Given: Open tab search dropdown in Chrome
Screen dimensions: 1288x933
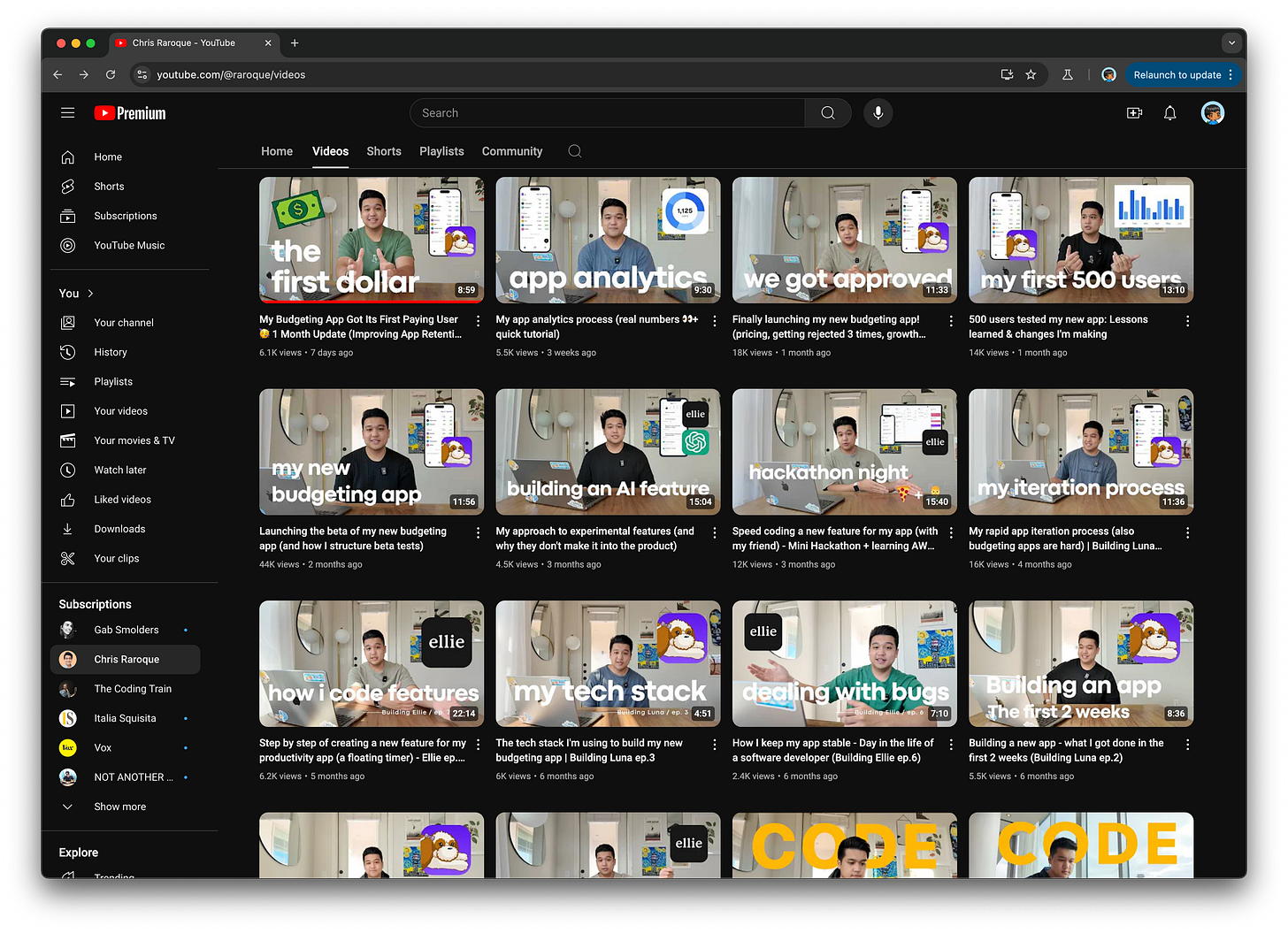Looking at the screenshot, I should (x=1231, y=42).
